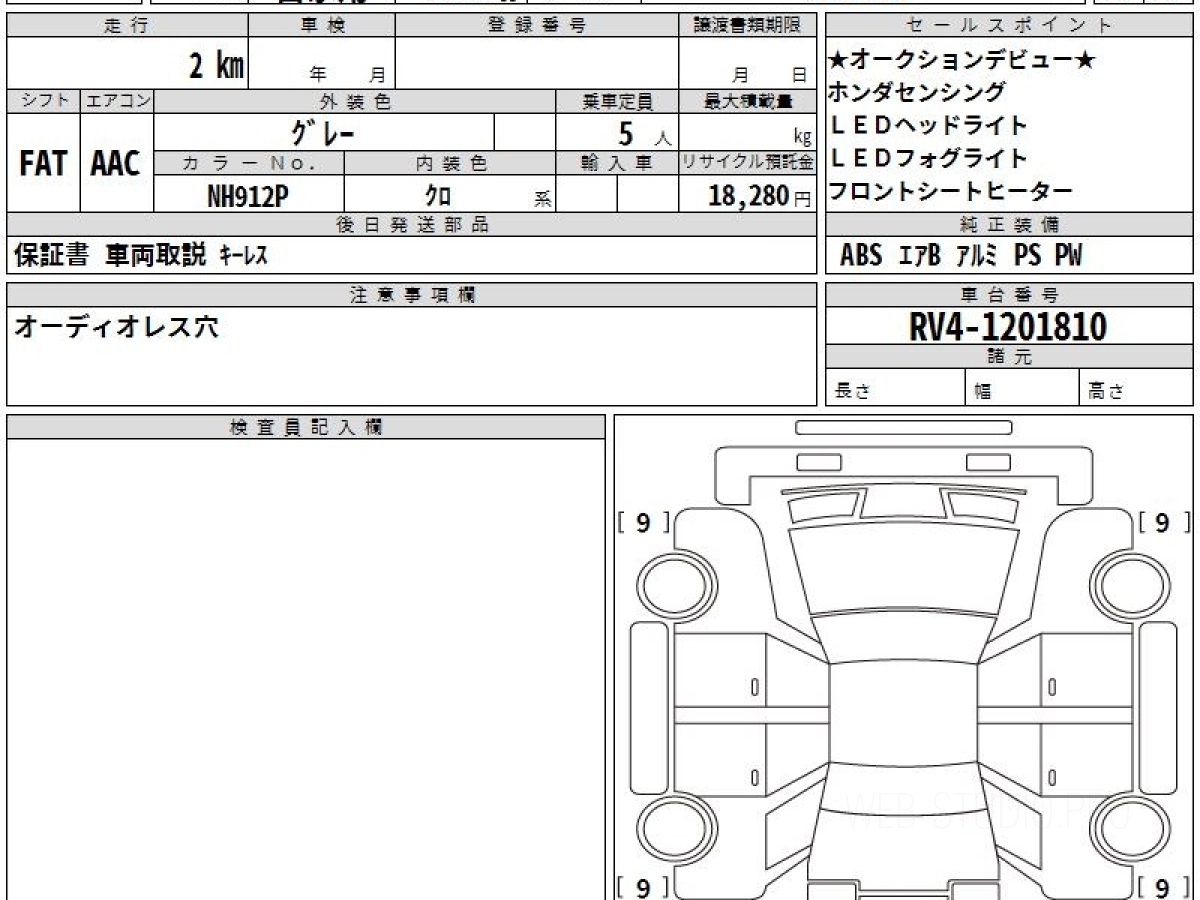Click the 車台番号 header
Screen dimensions: 1200x900
tap(1009, 294)
